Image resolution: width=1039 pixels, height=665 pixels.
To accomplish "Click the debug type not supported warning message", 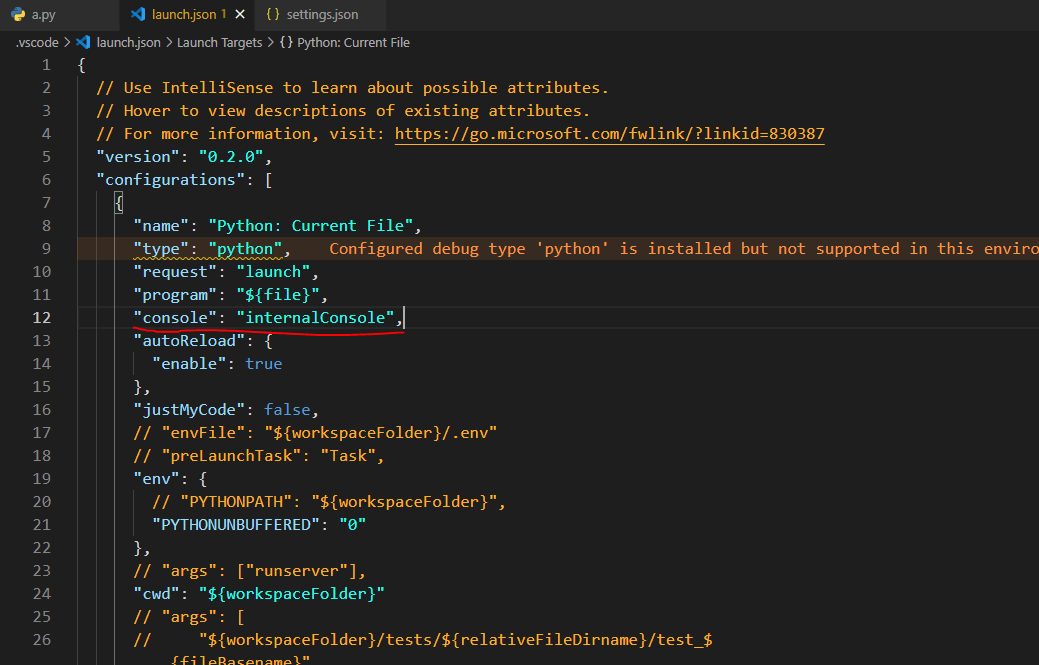I will [684, 248].
